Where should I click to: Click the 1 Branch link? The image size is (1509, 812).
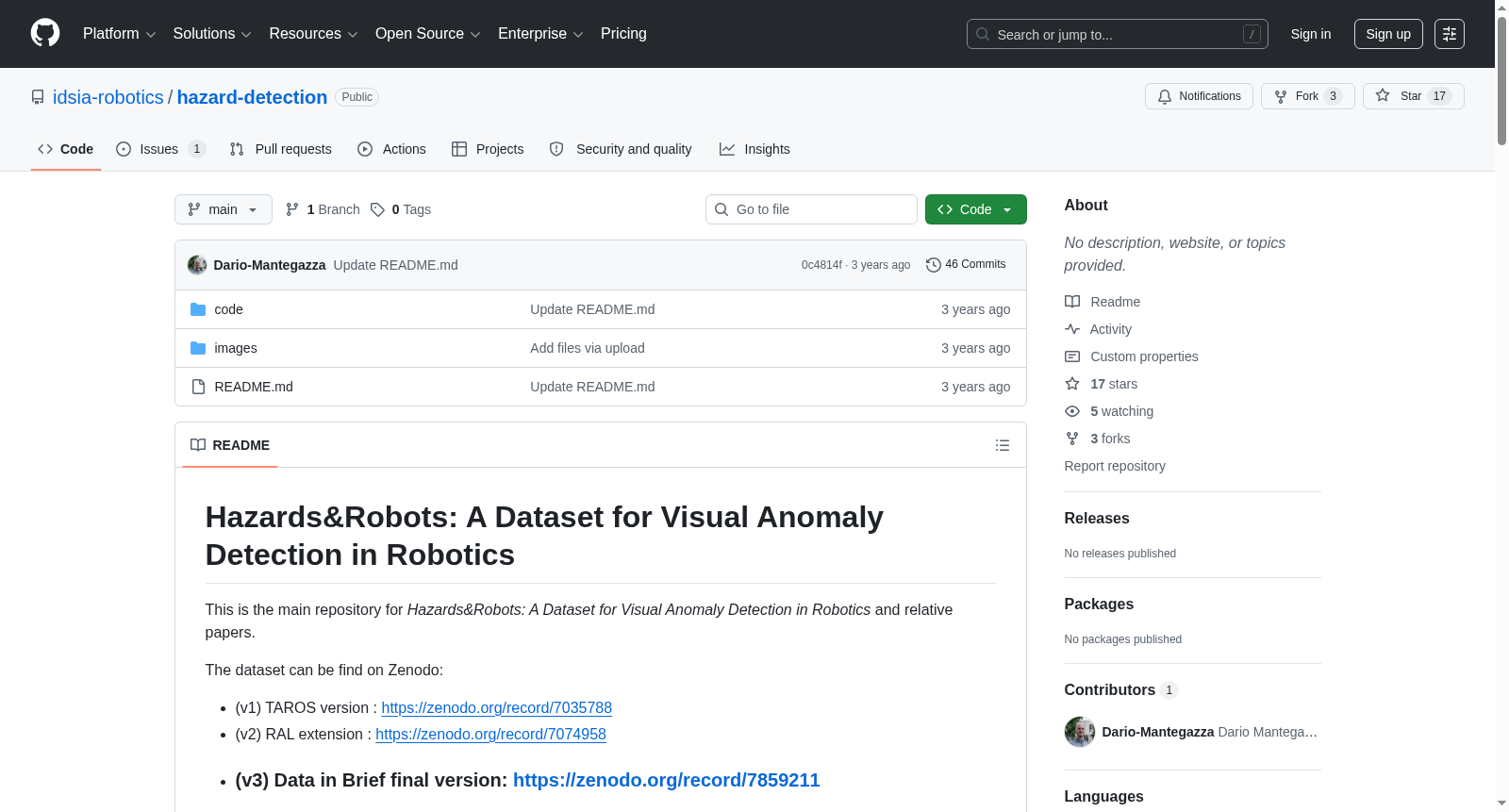coord(323,209)
